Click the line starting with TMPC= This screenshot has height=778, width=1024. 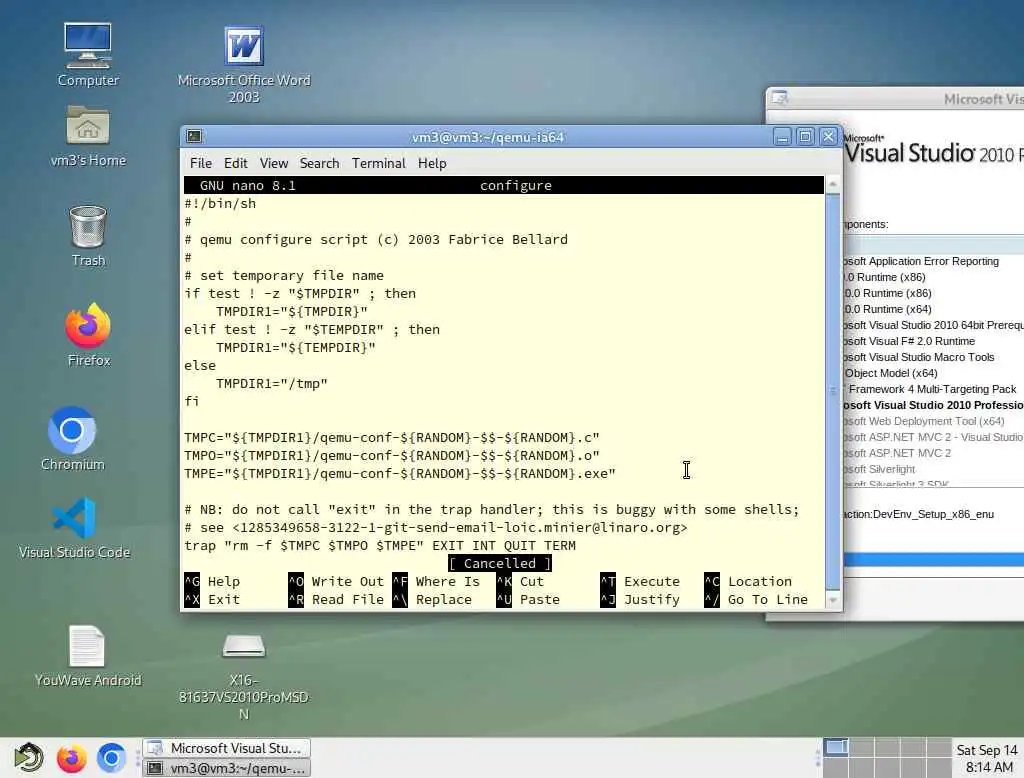[392, 438]
